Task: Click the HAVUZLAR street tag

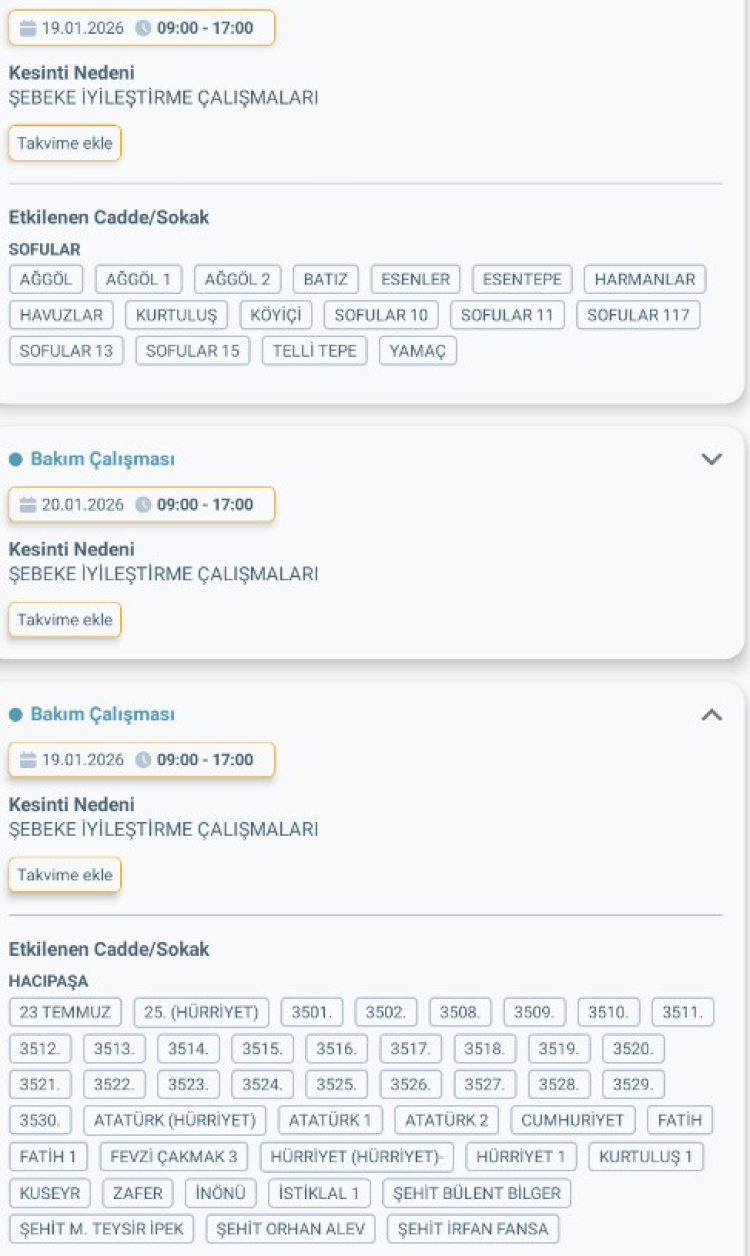Action: pyautogui.click(x=61, y=315)
